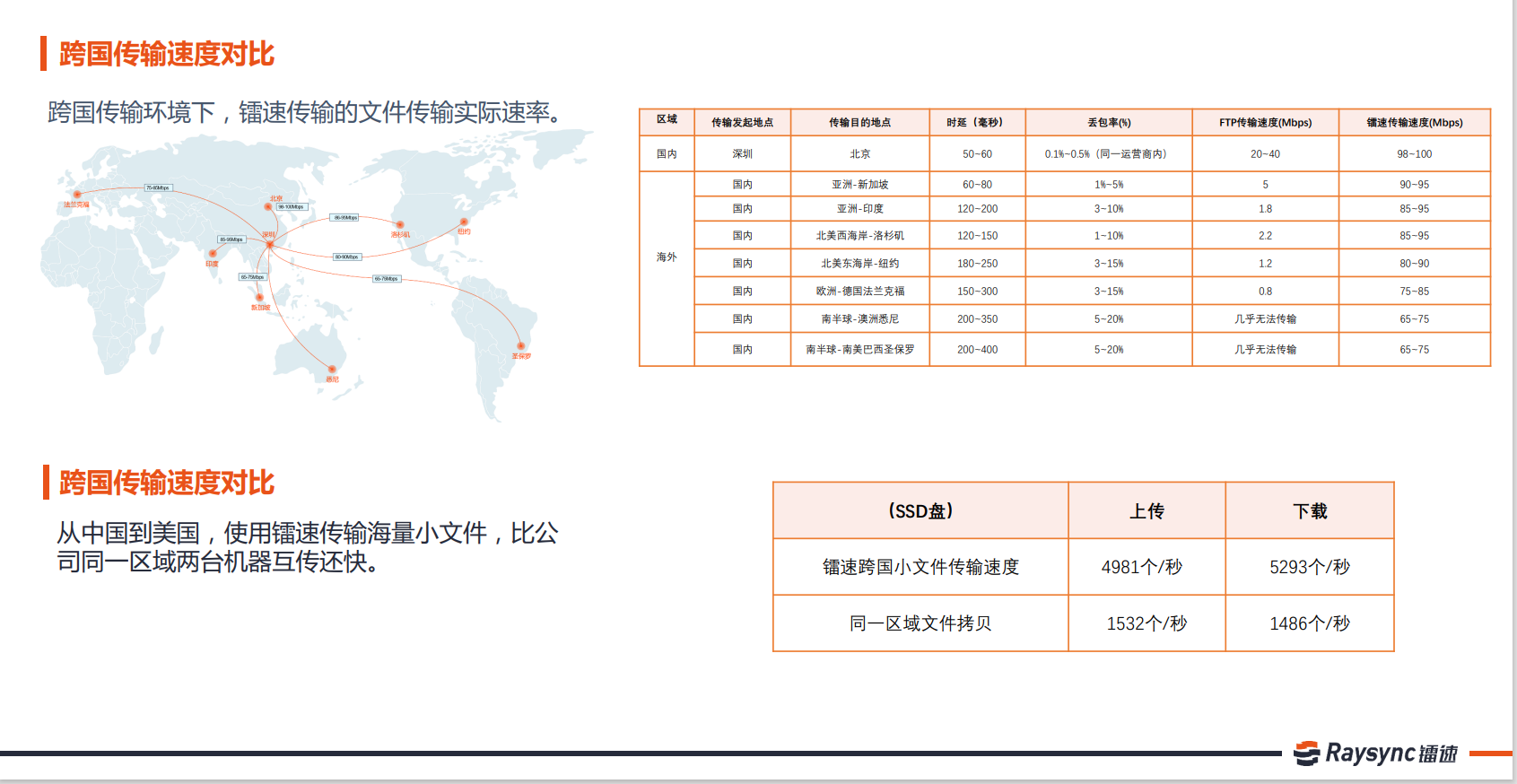1517x784 pixels.
Task: Click the lower 跨国传输速度对比 heading
Action: 167,483
